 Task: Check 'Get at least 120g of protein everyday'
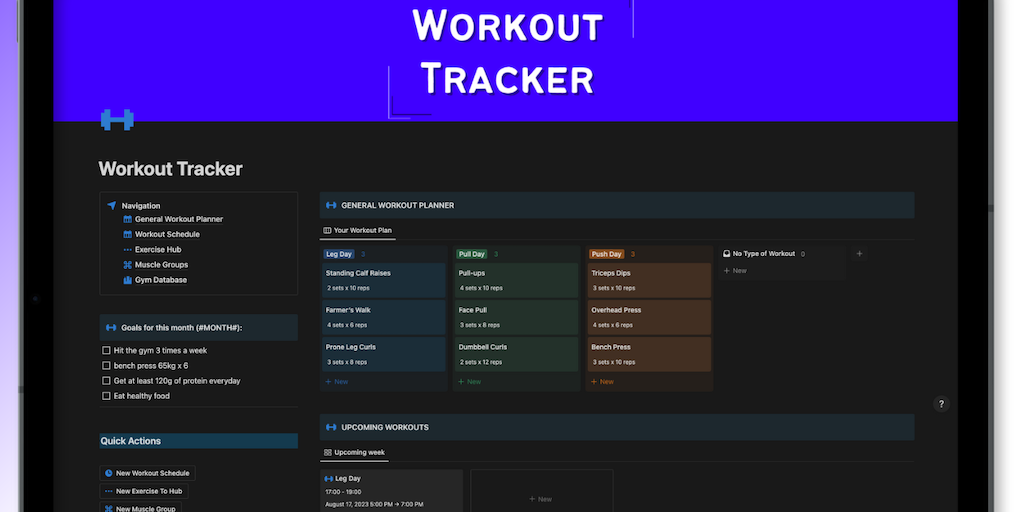click(x=106, y=381)
